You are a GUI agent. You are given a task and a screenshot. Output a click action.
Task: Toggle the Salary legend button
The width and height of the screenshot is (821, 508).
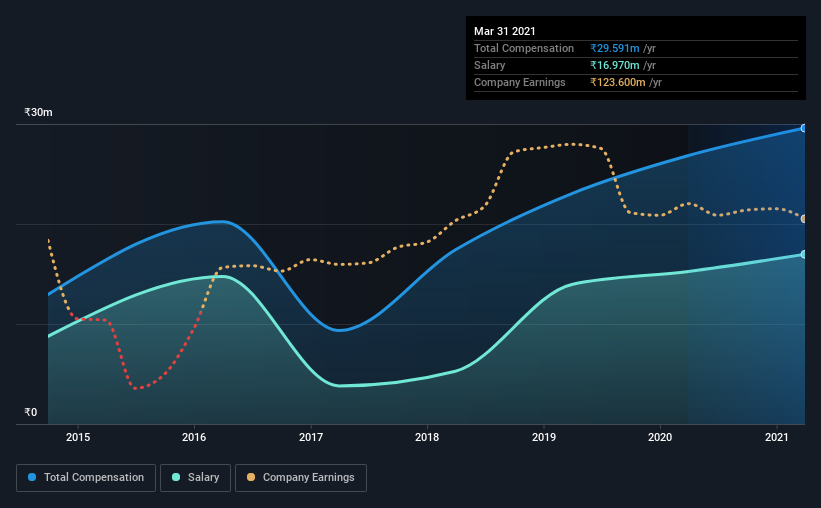pyautogui.click(x=195, y=478)
